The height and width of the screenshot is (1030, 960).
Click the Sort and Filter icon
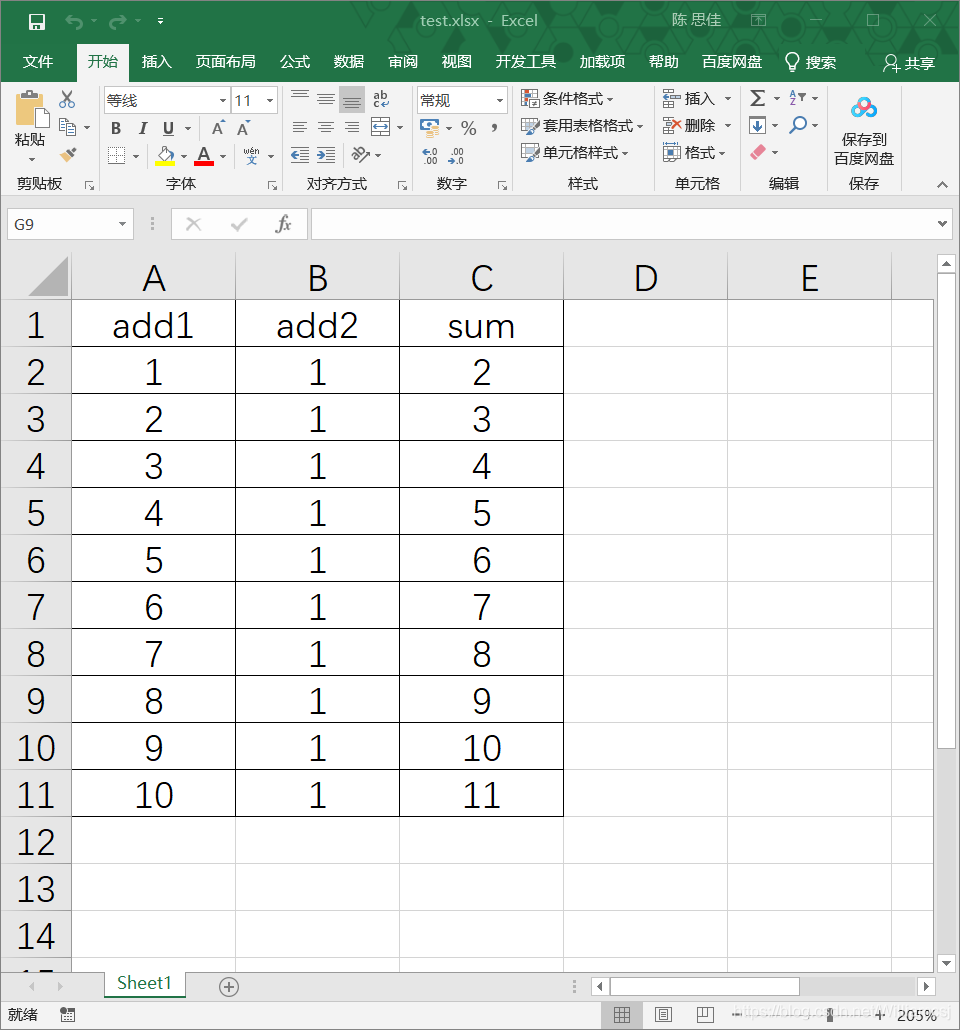coord(797,98)
